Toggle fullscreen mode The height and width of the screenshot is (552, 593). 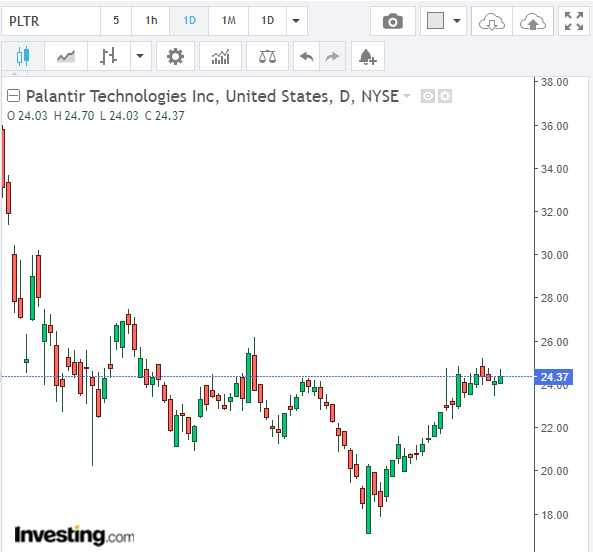coord(574,21)
